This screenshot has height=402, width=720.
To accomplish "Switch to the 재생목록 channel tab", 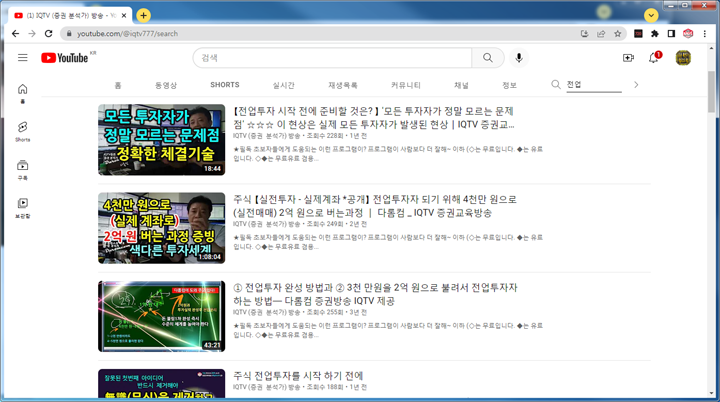I will point(343,85).
